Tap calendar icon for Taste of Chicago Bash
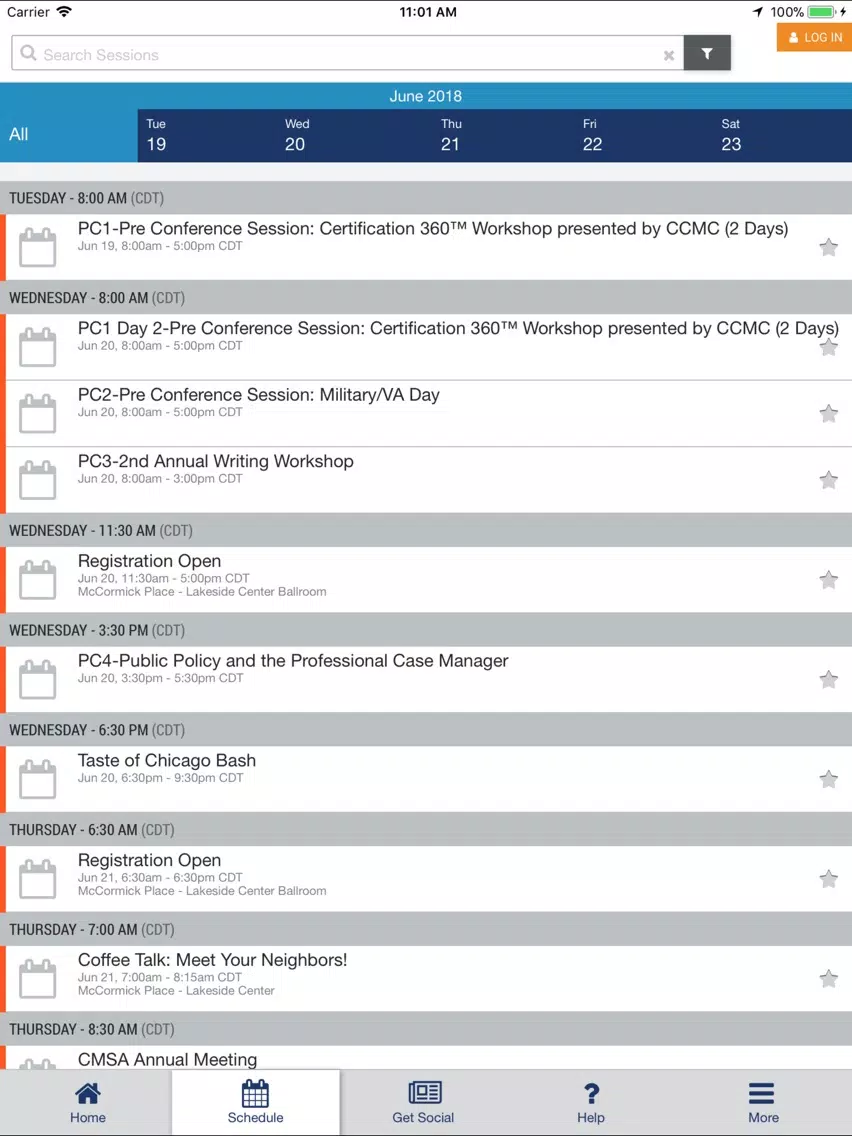This screenshot has width=852, height=1136. click(x=38, y=779)
